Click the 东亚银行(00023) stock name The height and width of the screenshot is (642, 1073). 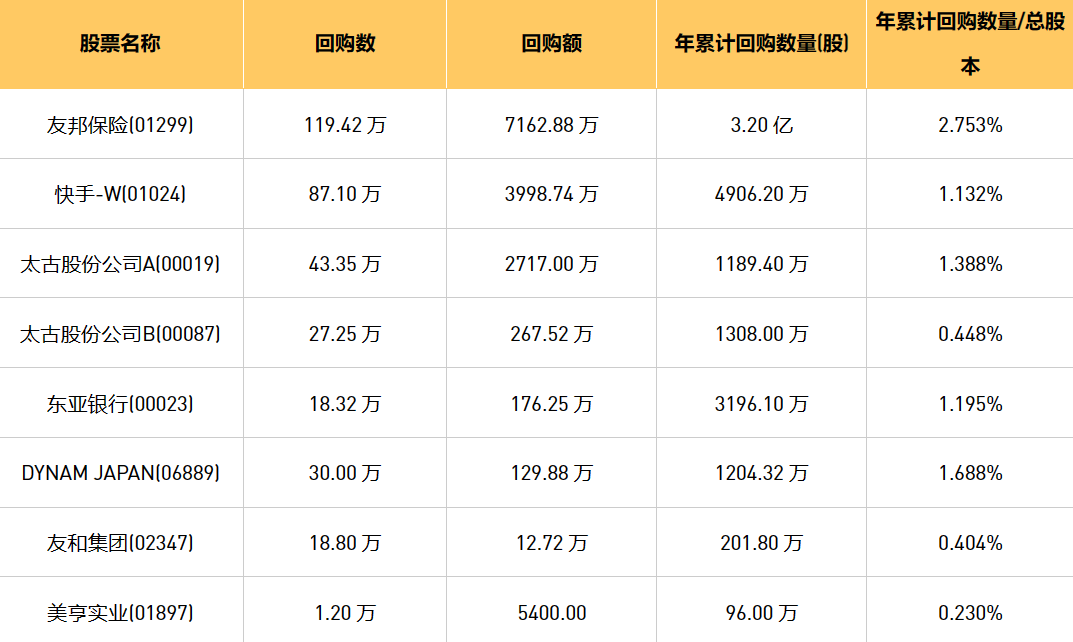click(120, 404)
